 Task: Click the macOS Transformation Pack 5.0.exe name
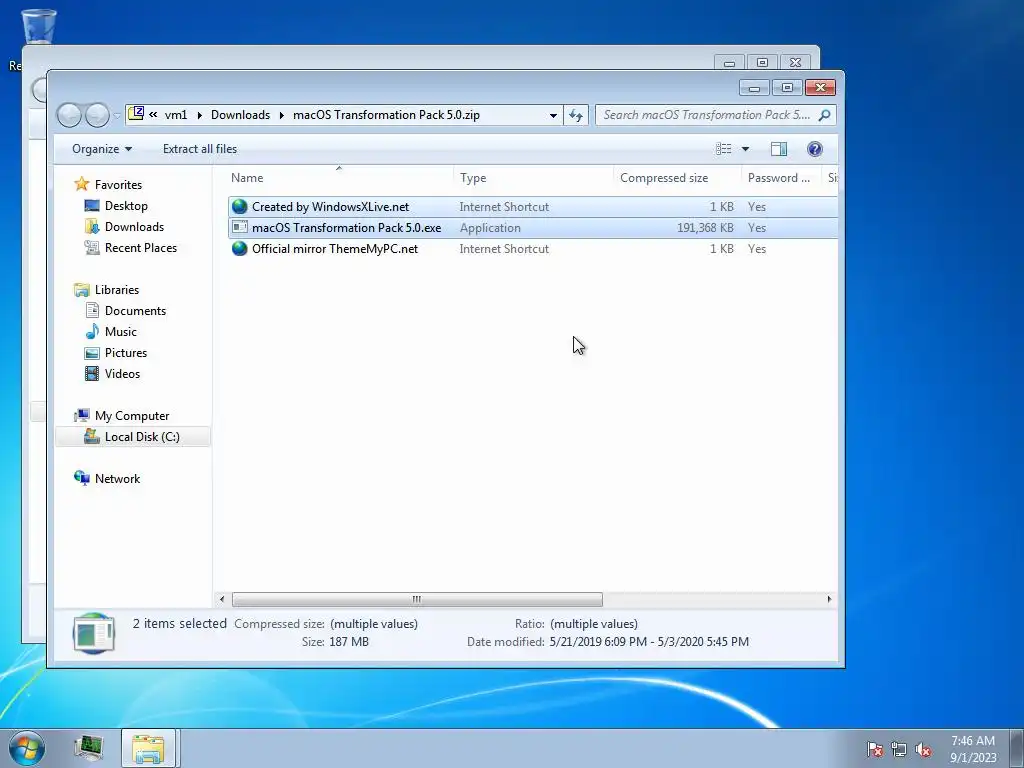(x=346, y=227)
